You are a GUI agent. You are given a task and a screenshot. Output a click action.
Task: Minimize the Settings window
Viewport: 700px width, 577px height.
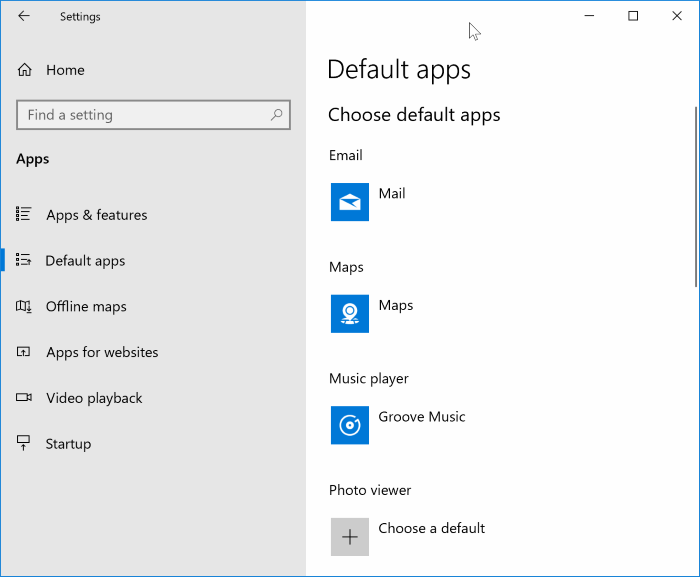click(x=589, y=16)
